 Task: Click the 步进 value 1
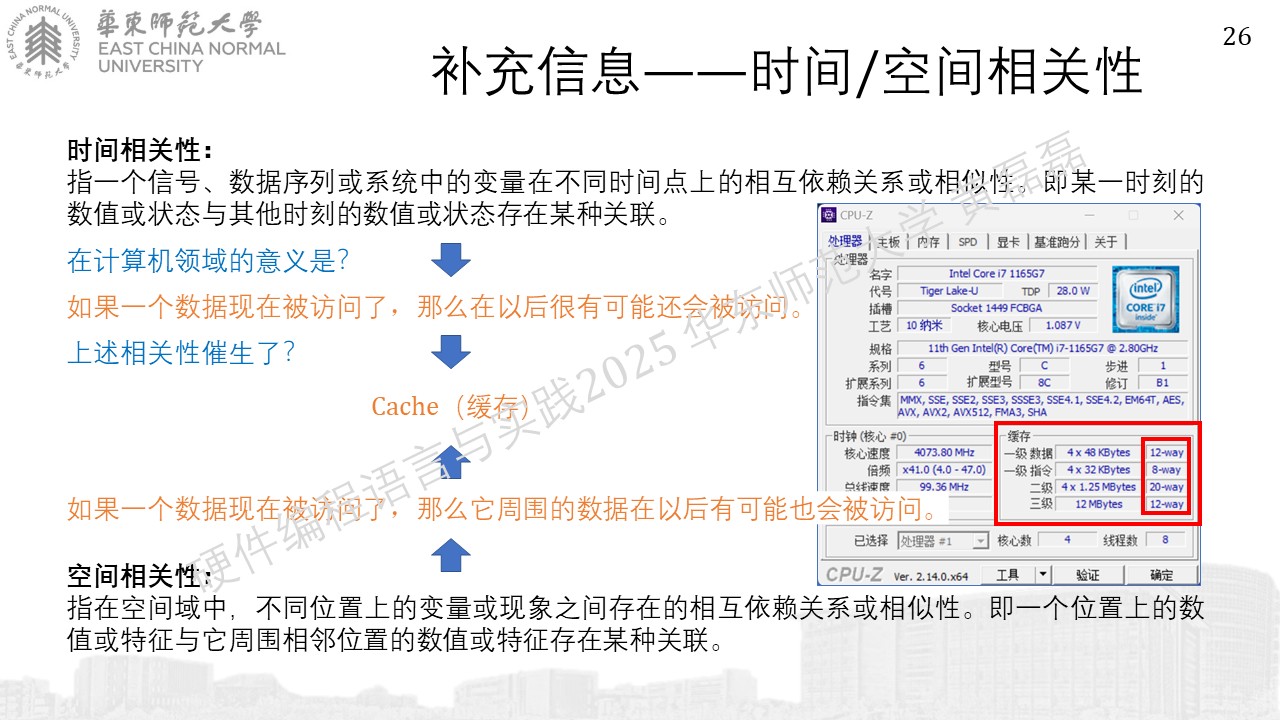point(1162,365)
